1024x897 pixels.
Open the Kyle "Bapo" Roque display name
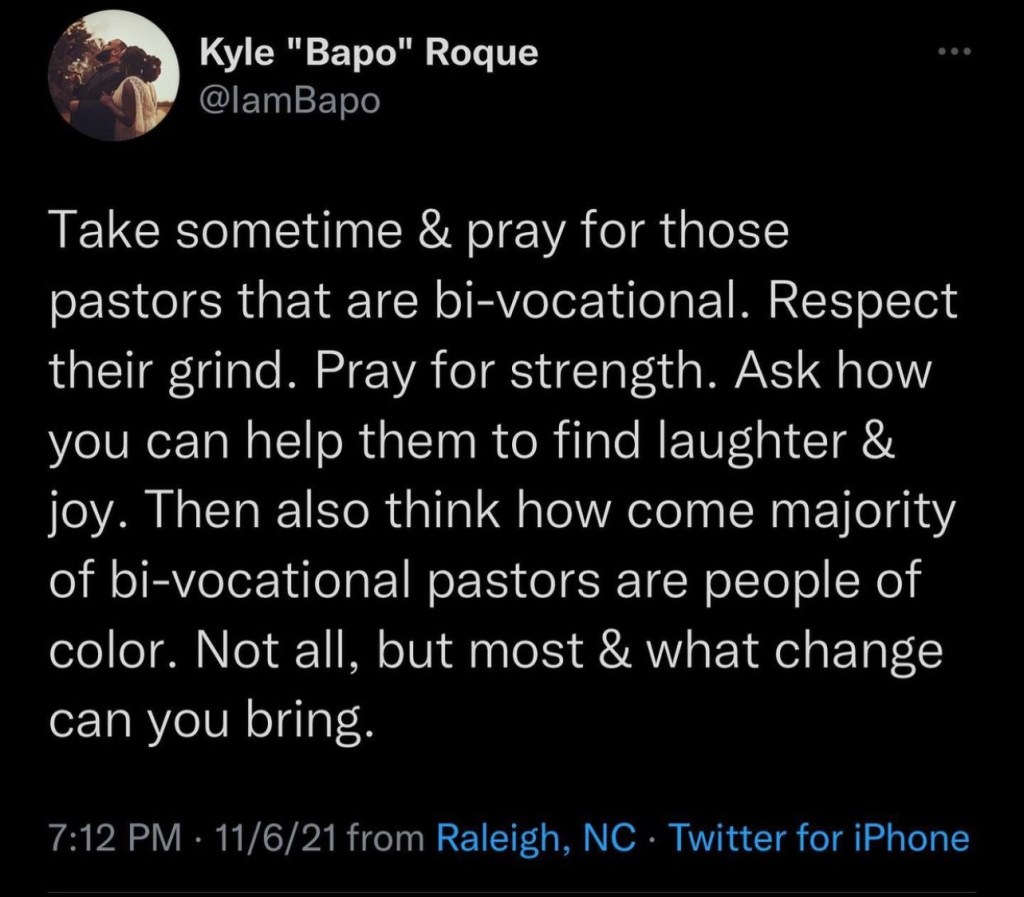click(369, 54)
